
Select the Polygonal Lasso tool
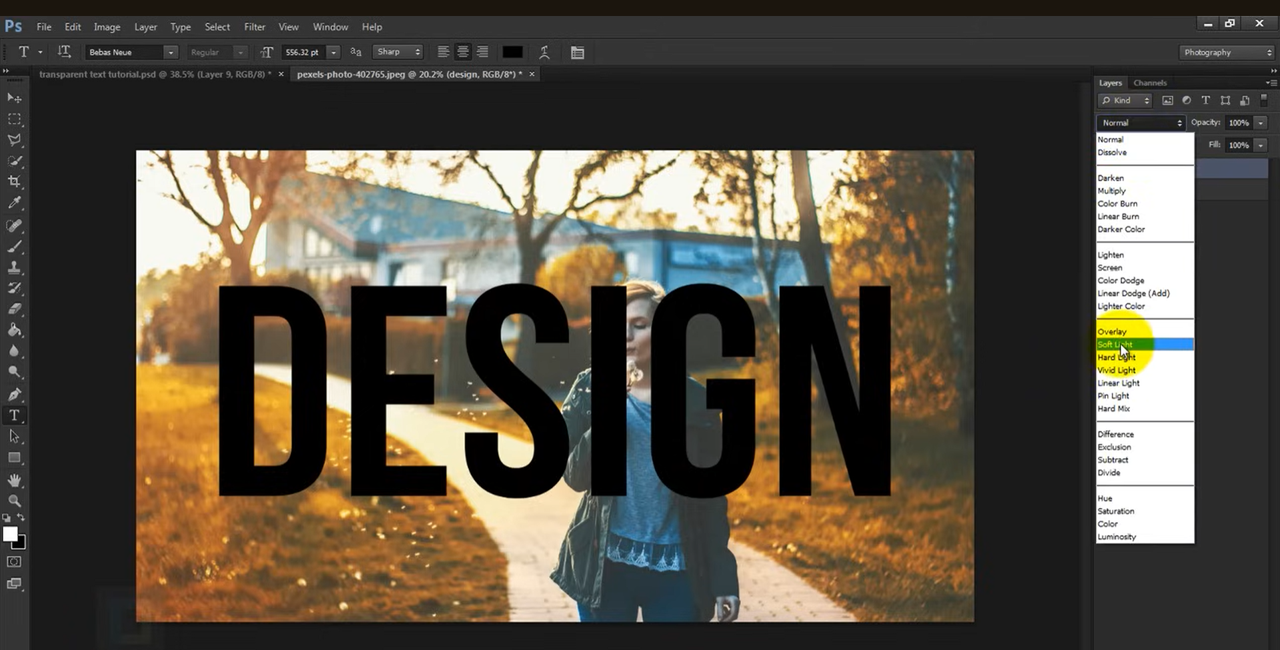[x=14, y=140]
